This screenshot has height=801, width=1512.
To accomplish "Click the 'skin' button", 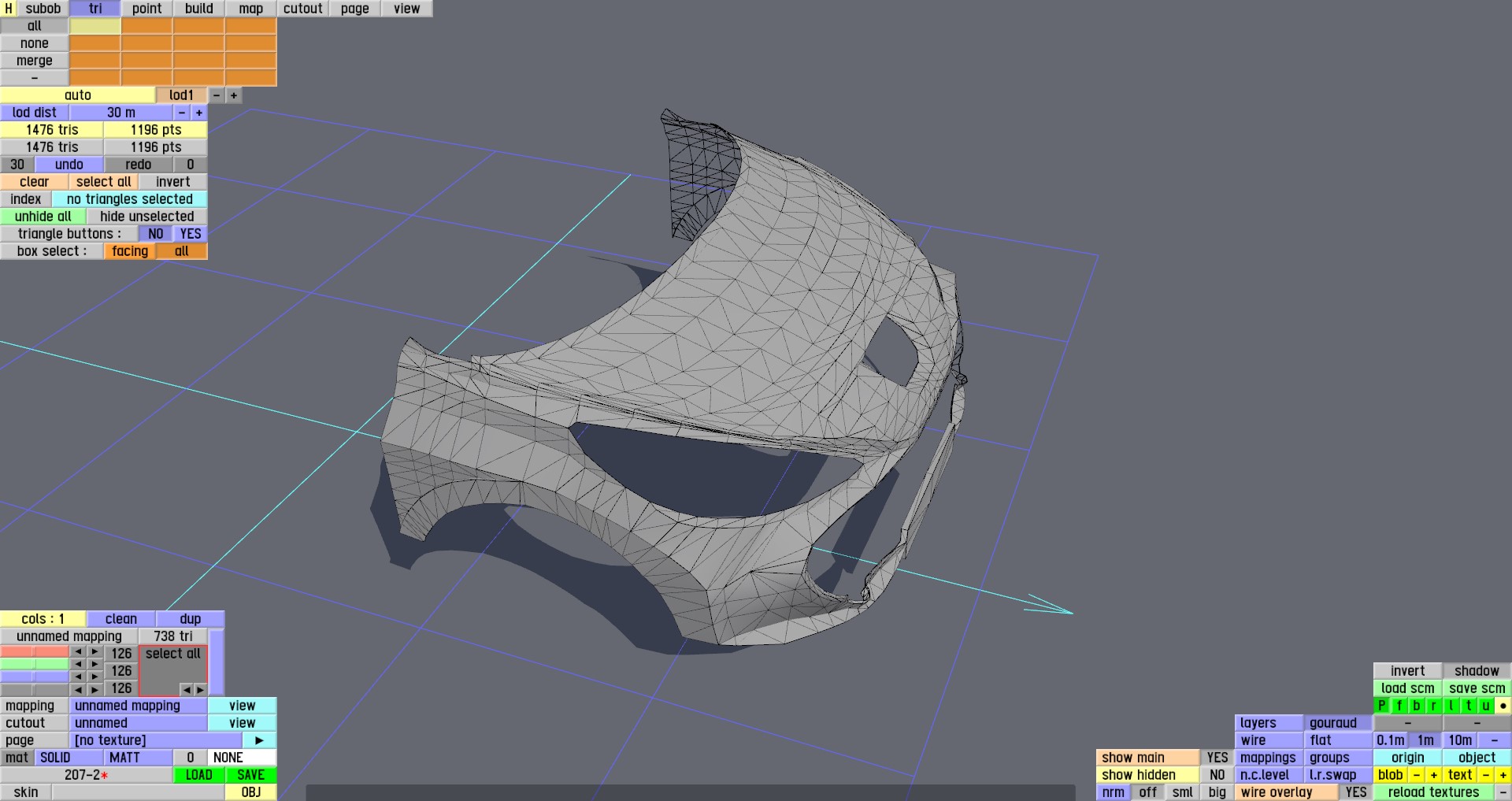I will pyautogui.click(x=26, y=792).
